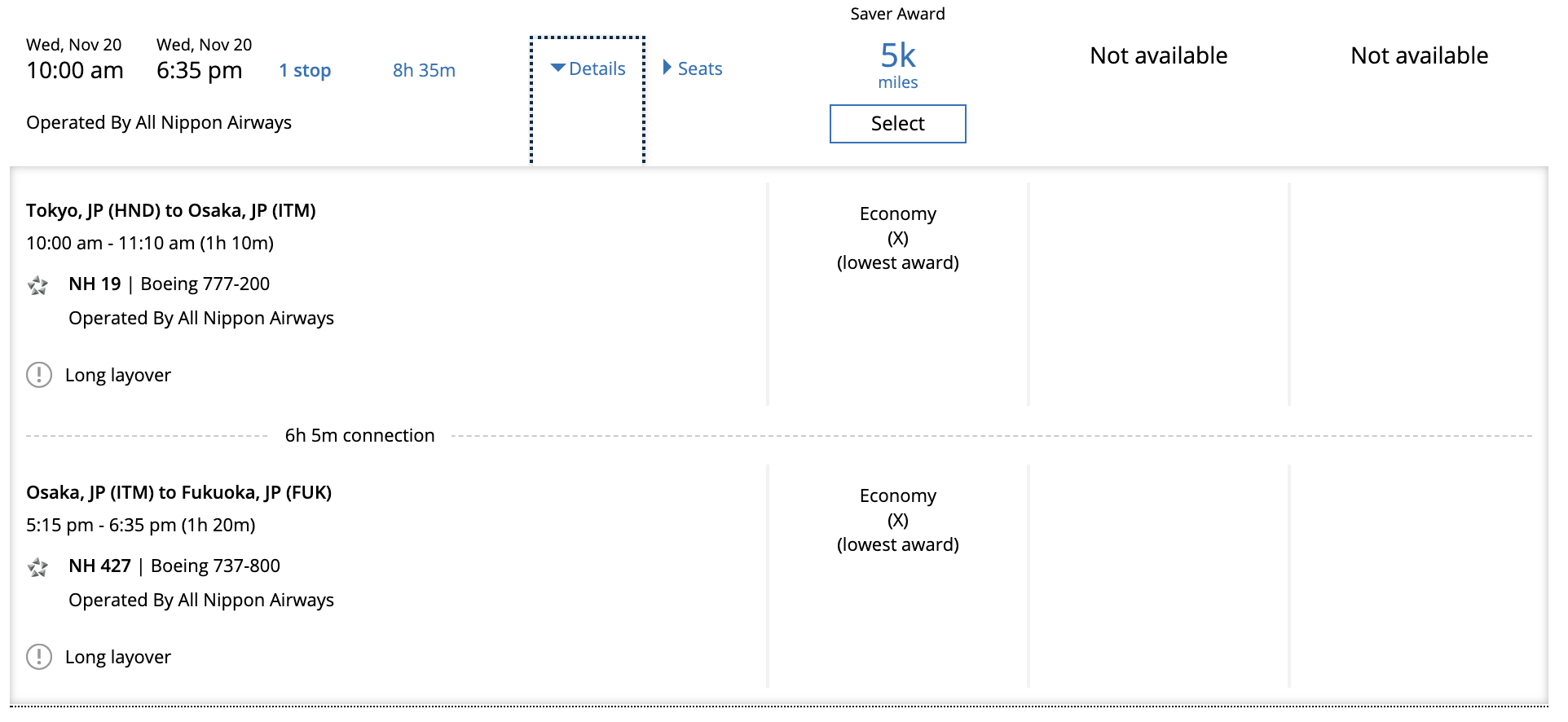Click Star Alliance icon beside NH 427
Screen dimensions: 1568x722
coord(37,567)
